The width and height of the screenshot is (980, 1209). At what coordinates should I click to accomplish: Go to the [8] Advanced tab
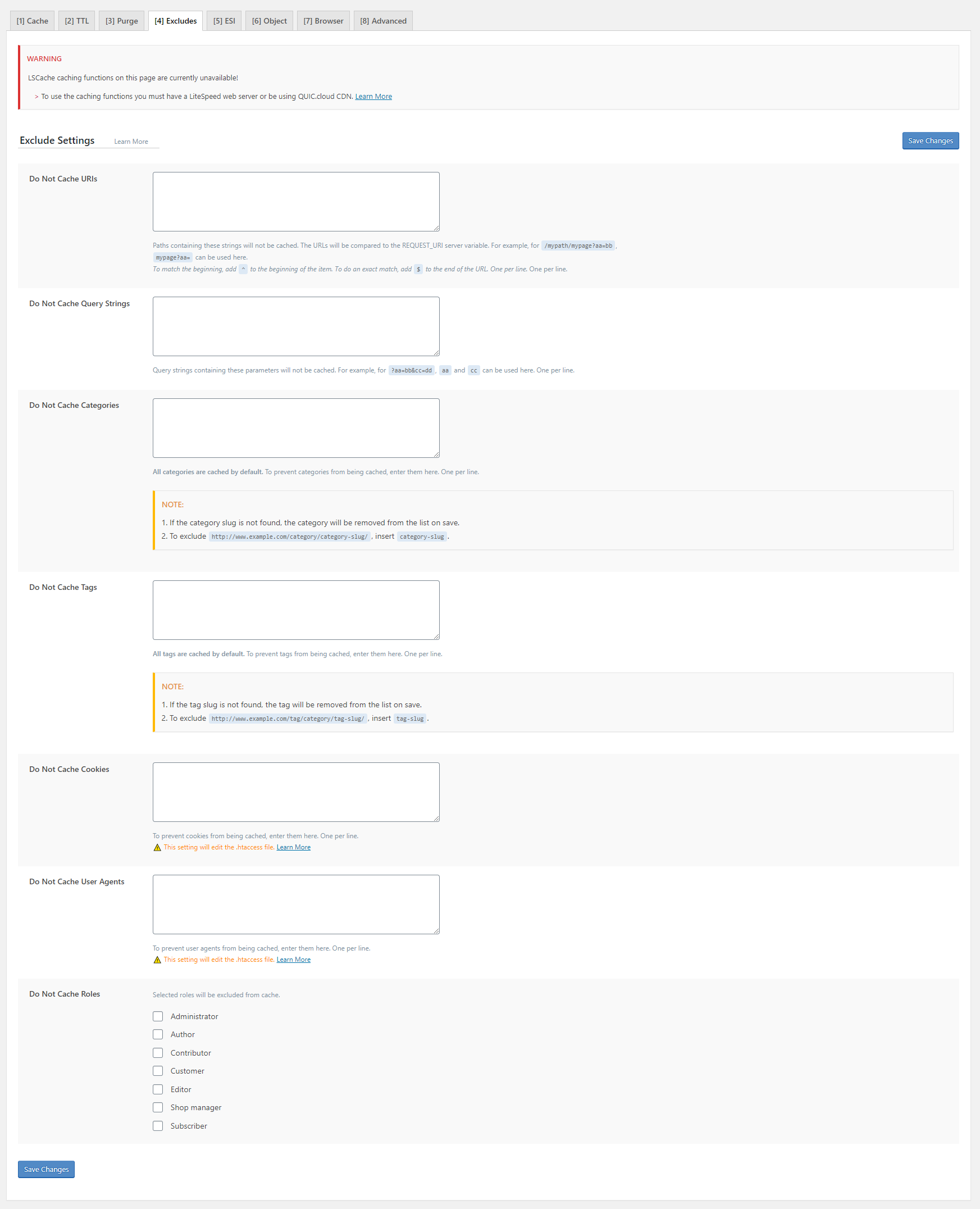[x=384, y=21]
